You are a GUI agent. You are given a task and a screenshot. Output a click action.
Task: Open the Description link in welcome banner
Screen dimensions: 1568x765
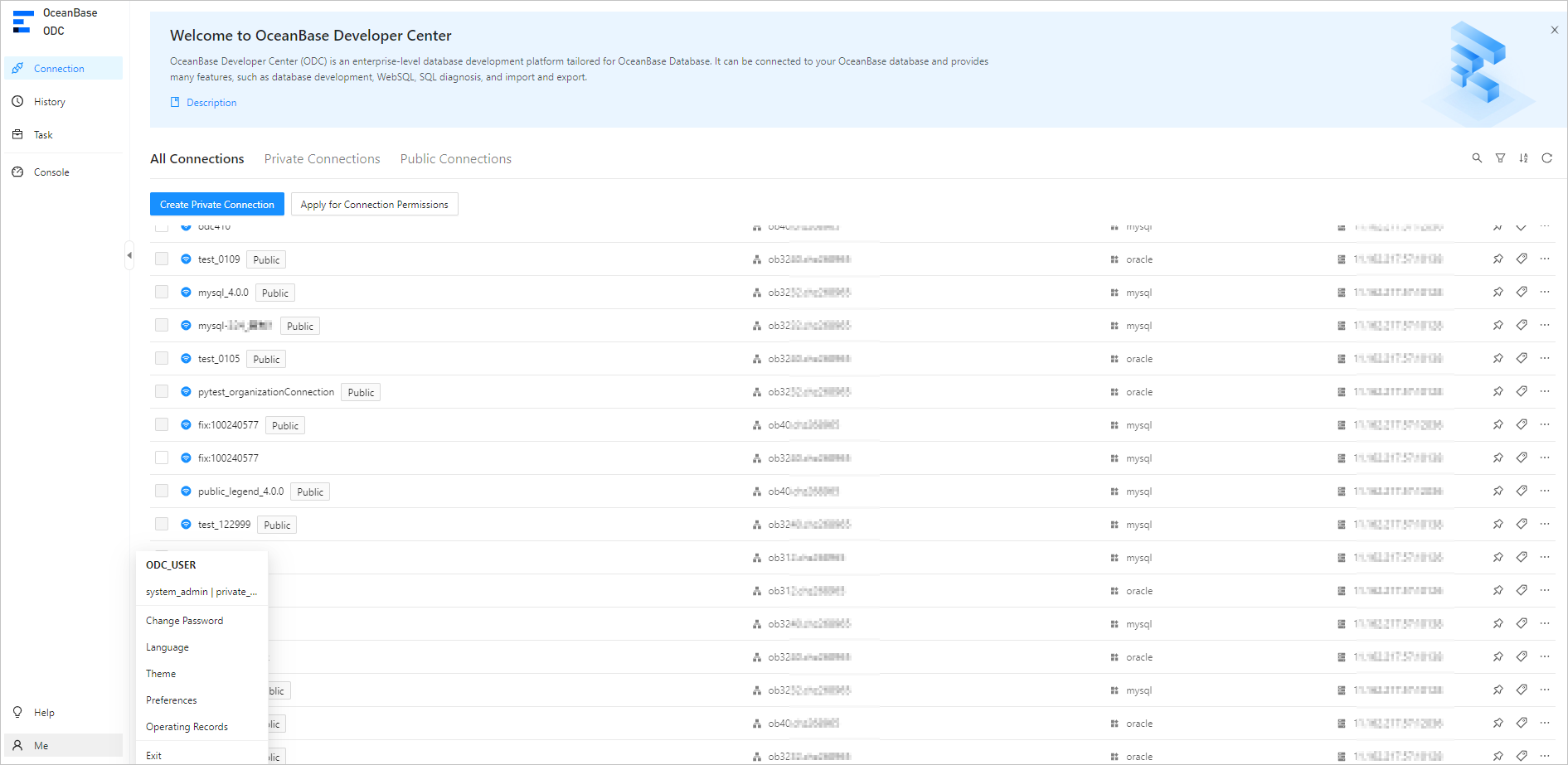pos(211,103)
